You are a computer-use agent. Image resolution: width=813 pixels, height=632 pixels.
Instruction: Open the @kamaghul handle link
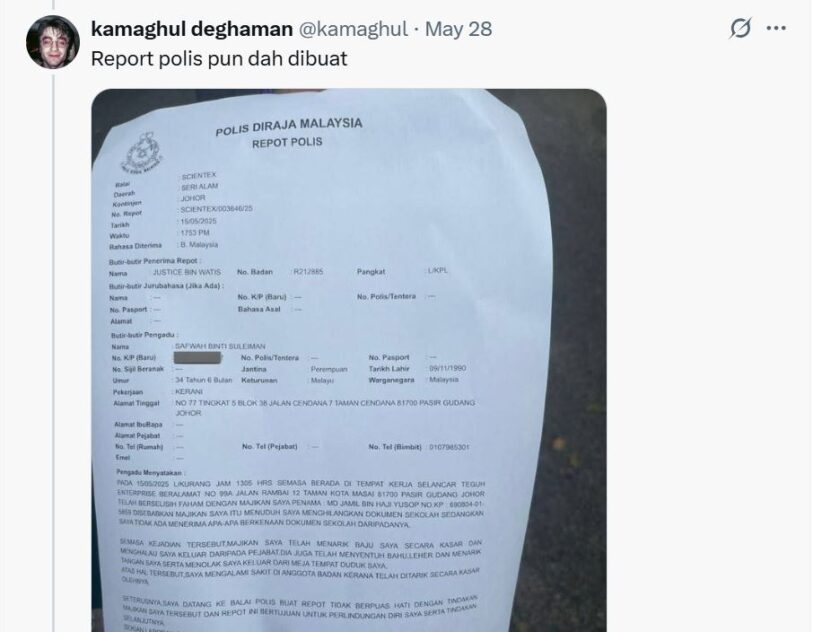point(353,29)
